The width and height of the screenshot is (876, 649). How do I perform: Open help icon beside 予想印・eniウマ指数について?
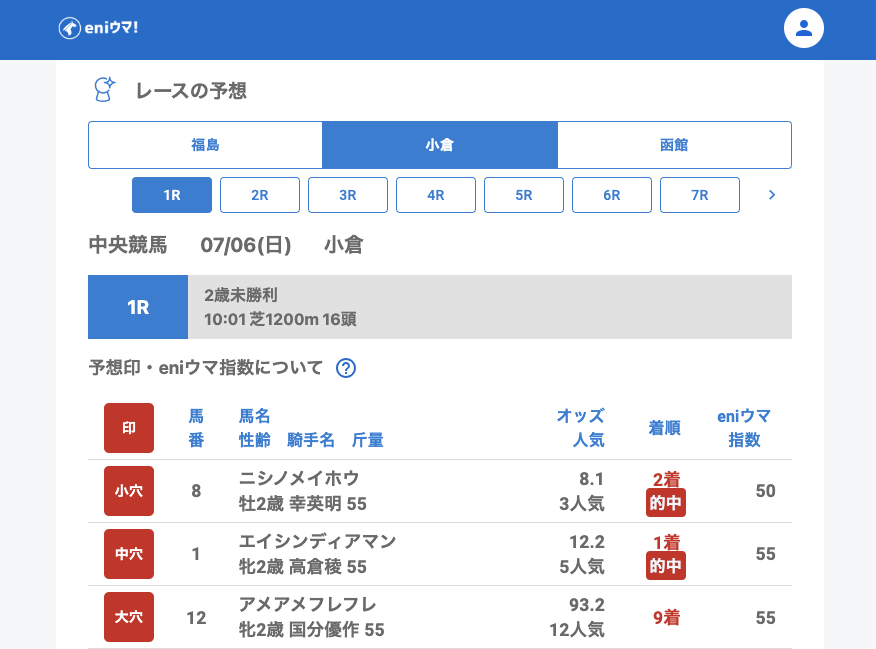tap(346, 368)
